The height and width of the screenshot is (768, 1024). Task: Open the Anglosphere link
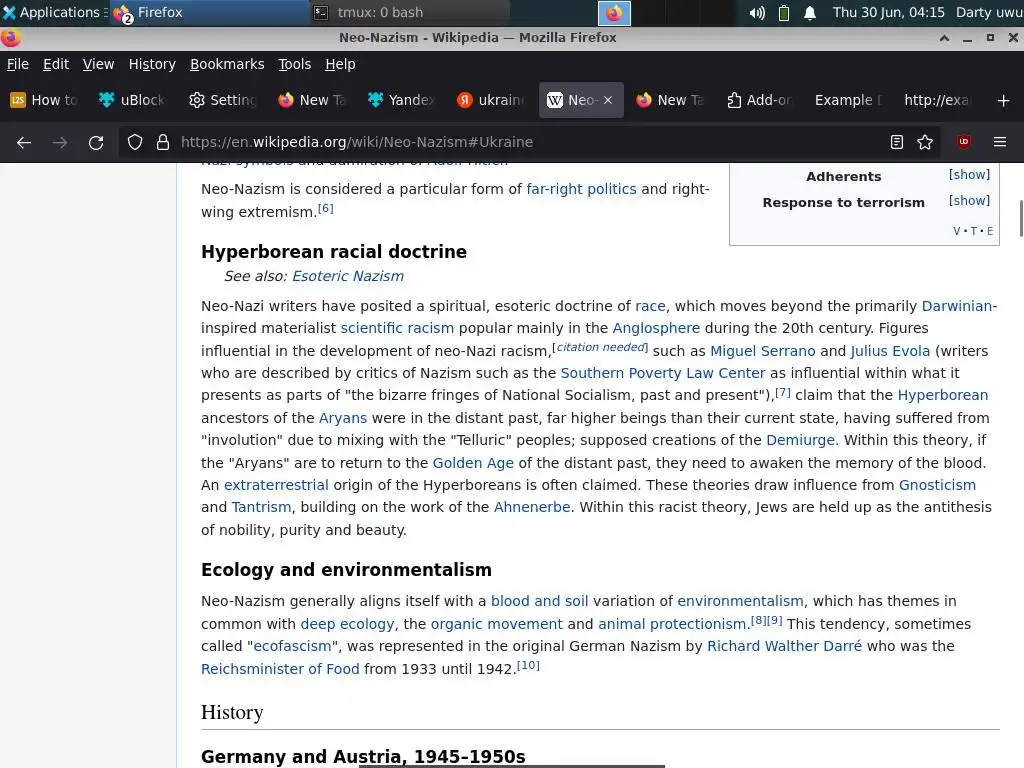(656, 328)
